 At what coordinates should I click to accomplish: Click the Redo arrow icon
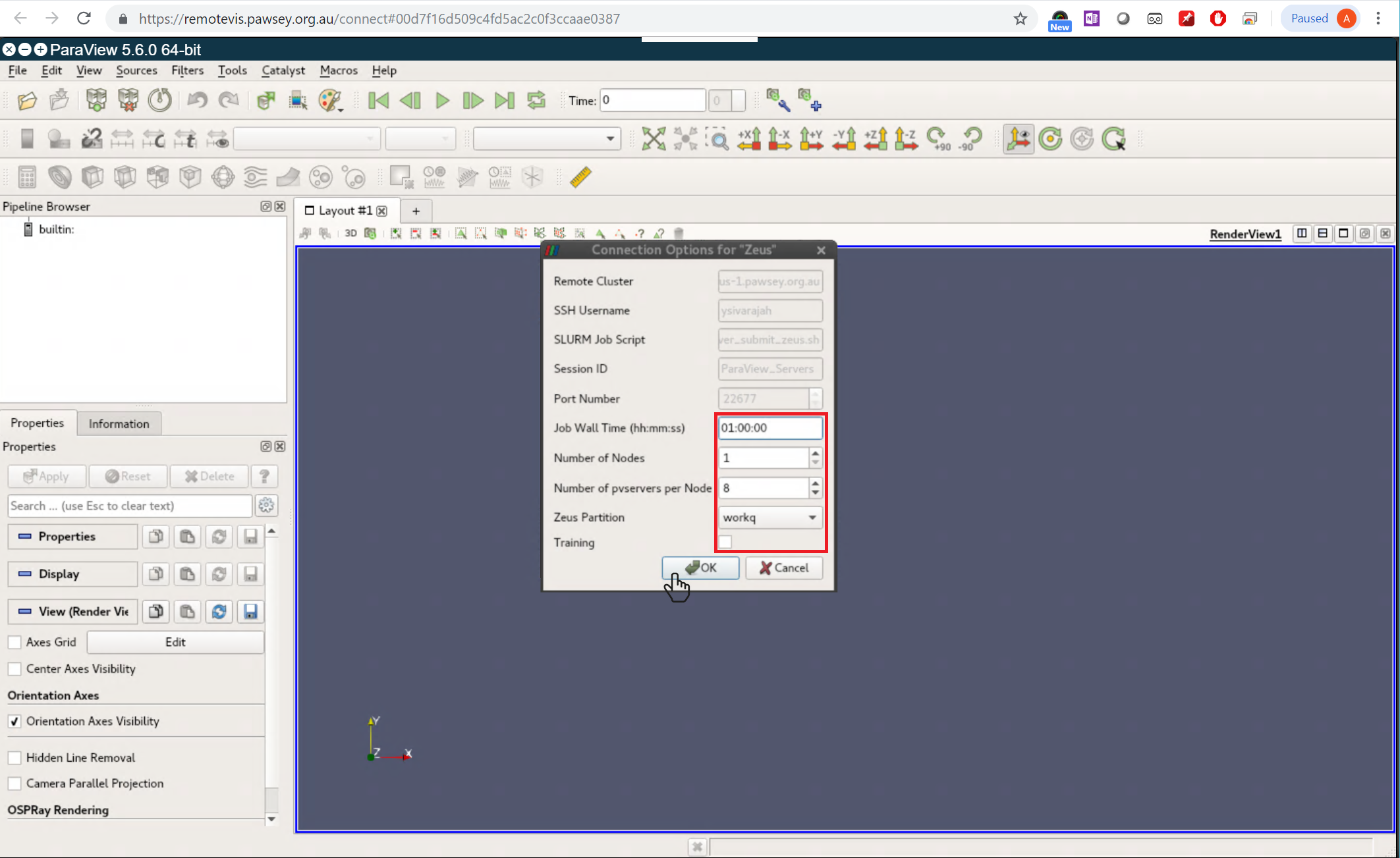coord(229,101)
